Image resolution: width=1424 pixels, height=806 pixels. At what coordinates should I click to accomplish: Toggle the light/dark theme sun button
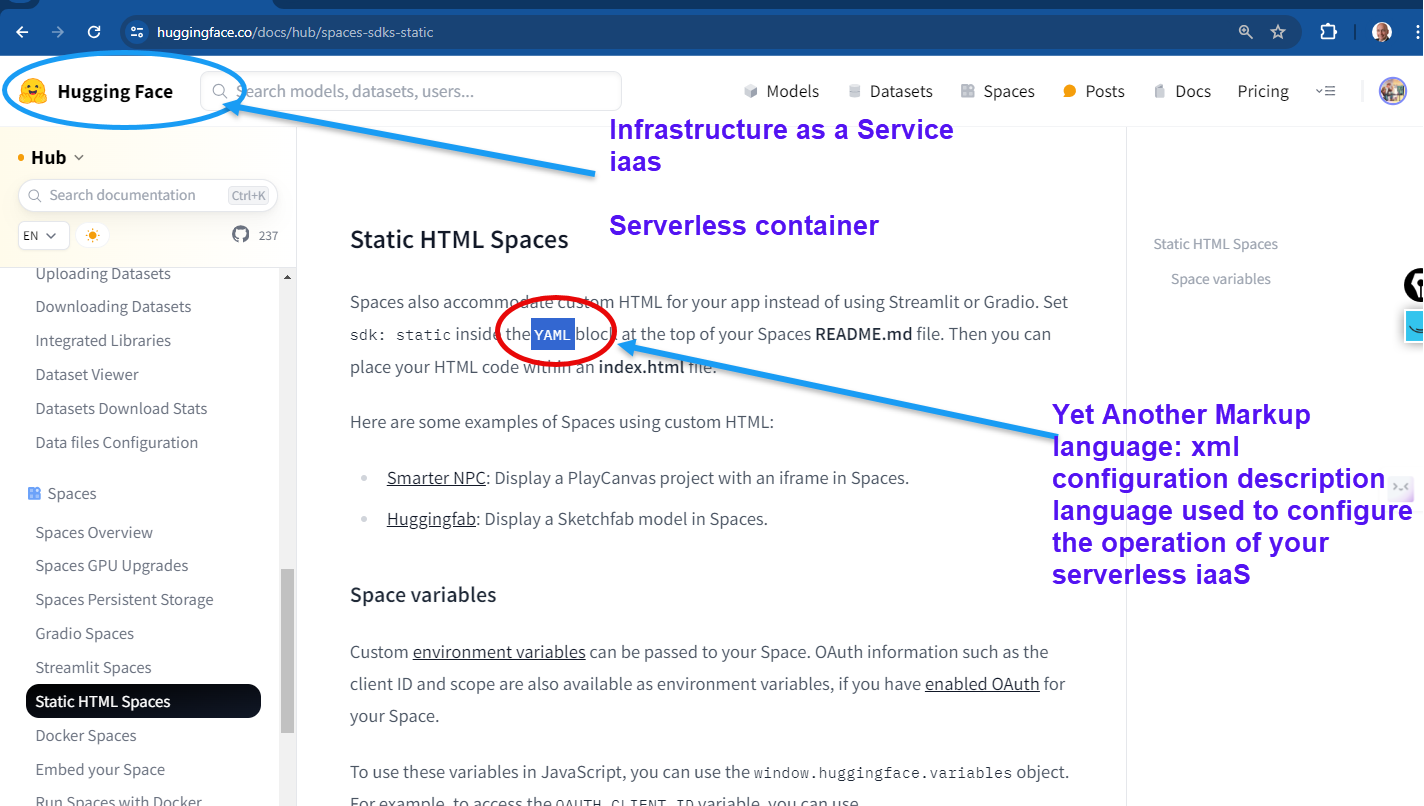click(93, 235)
